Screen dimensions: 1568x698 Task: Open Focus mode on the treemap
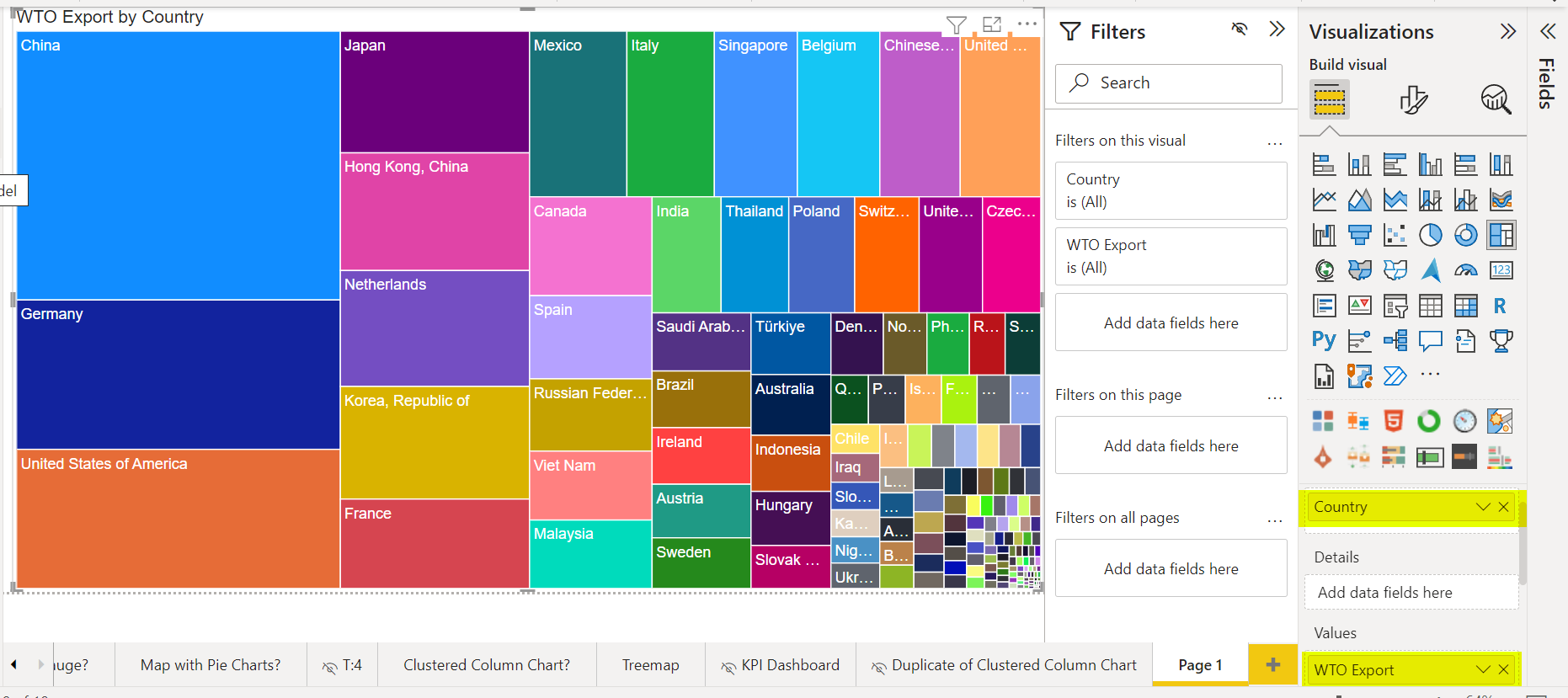992,25
